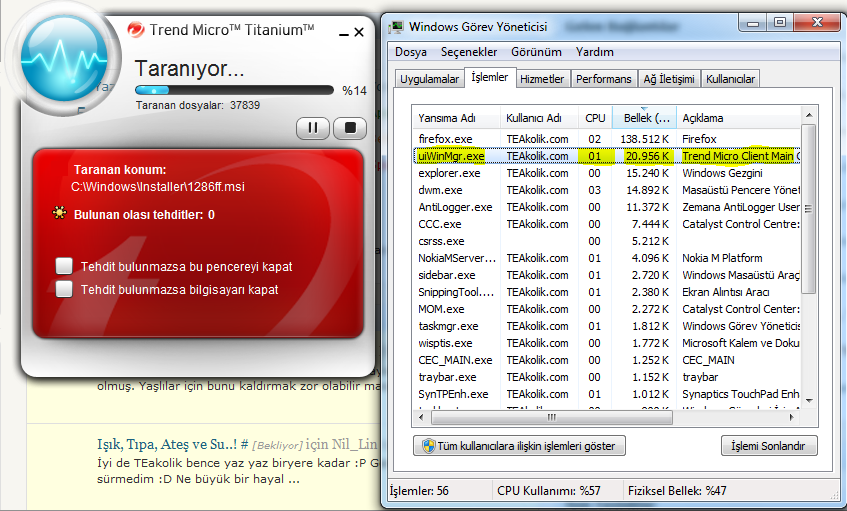Click 'İşlemler: 56' in status bar
The width and height of the screenshot is (847, 511).
tap(419, 491)
